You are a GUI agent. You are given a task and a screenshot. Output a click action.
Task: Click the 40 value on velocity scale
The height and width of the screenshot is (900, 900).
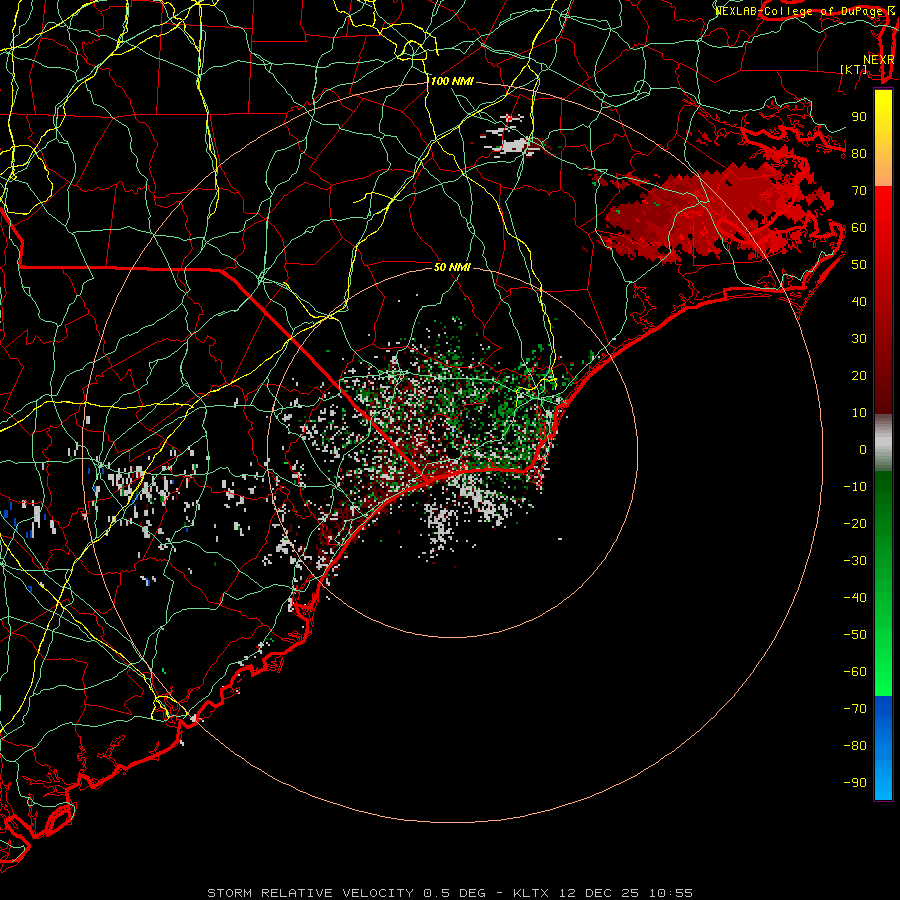(x=859, y=302)
